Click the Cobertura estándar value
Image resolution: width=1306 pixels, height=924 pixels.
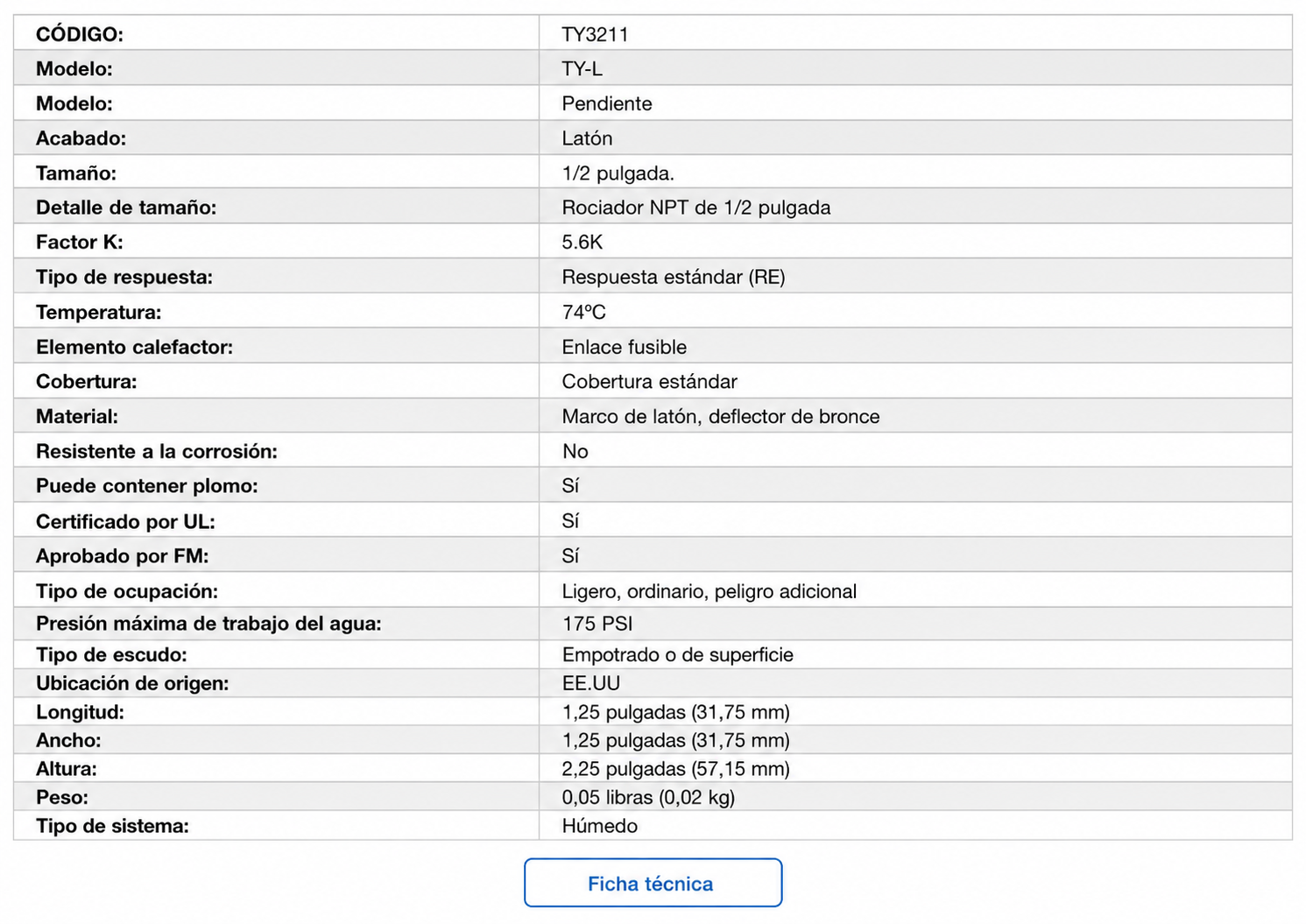(649, 381)
